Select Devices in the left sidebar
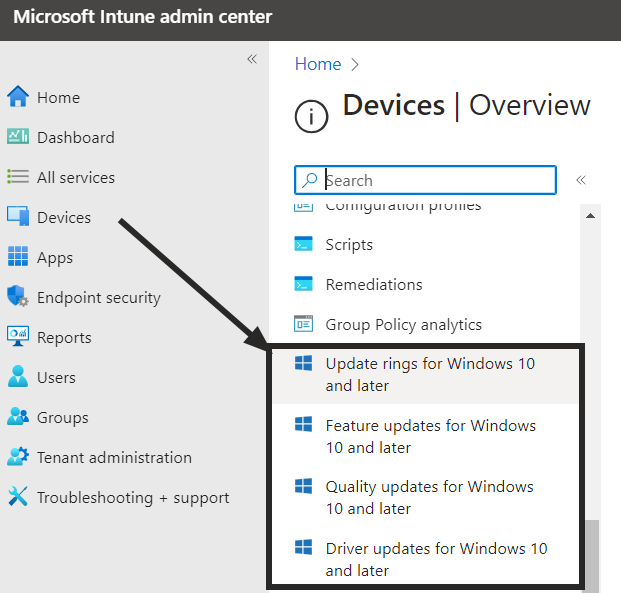The width and height of the screenshot is (621, 593). (64, 217)
